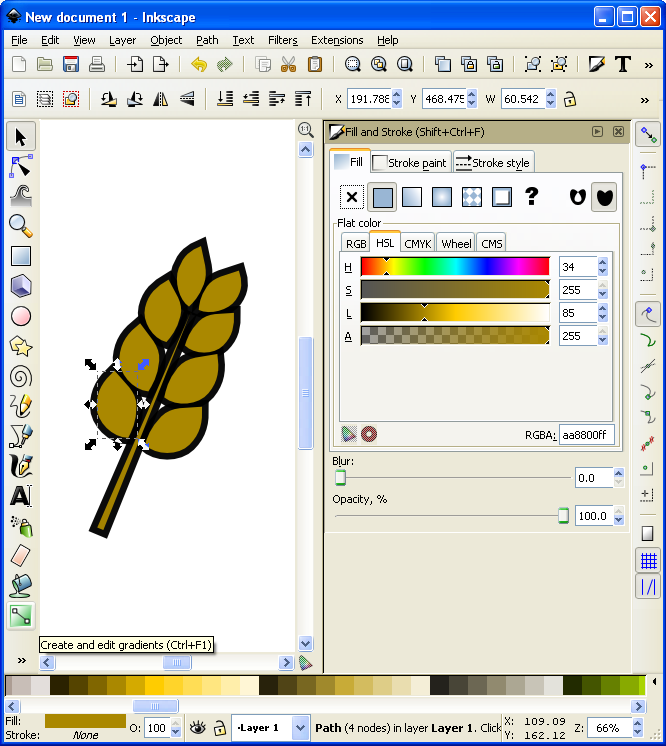Click the RGBA hex value field
666x746 pixels.
[x=586, y=434]
